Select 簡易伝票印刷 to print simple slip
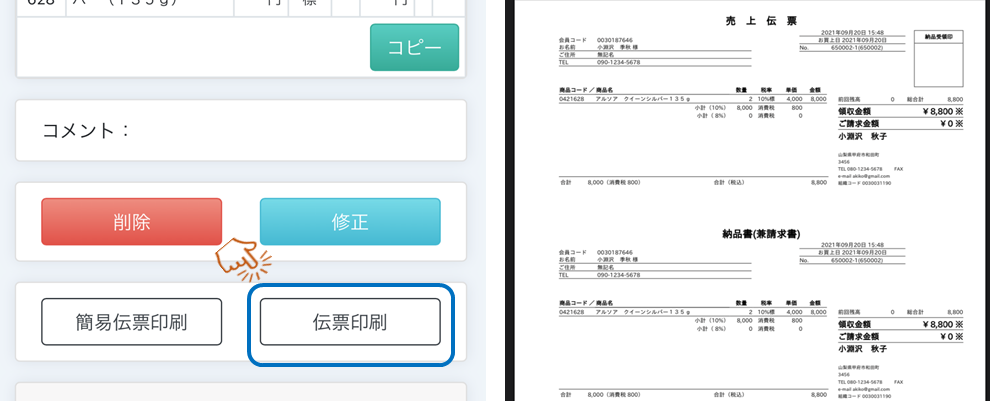The height and width of the screenshot is (401, 990). click(x=131, y=321)
